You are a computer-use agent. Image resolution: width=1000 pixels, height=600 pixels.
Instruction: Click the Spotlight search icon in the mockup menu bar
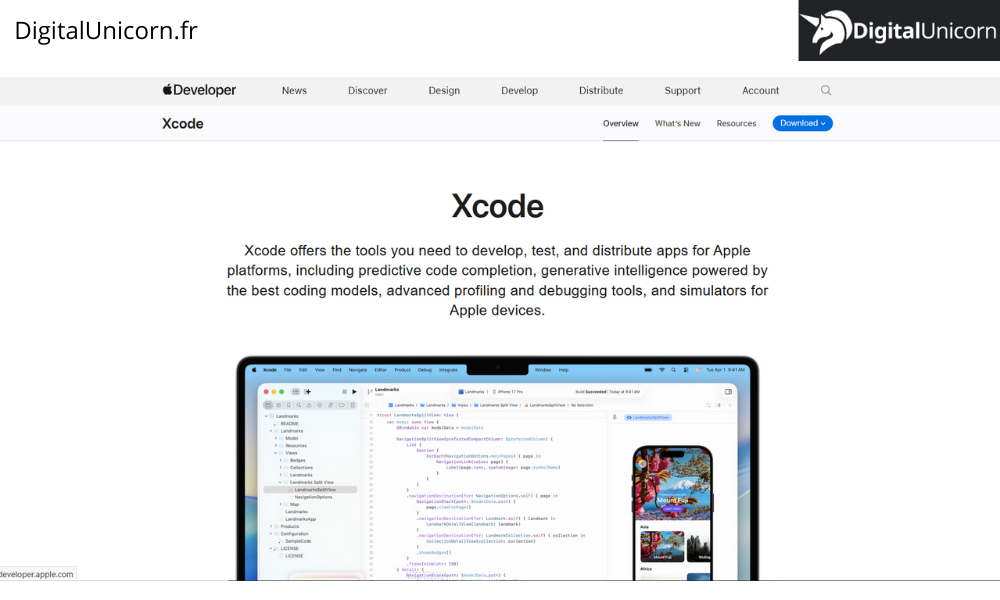675,371
